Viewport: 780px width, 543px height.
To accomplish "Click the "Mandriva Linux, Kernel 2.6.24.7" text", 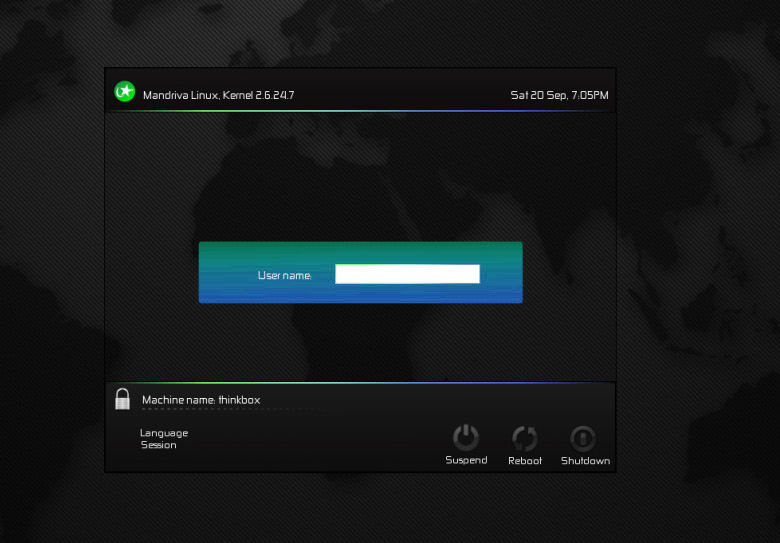I will (x=218, y=95).
